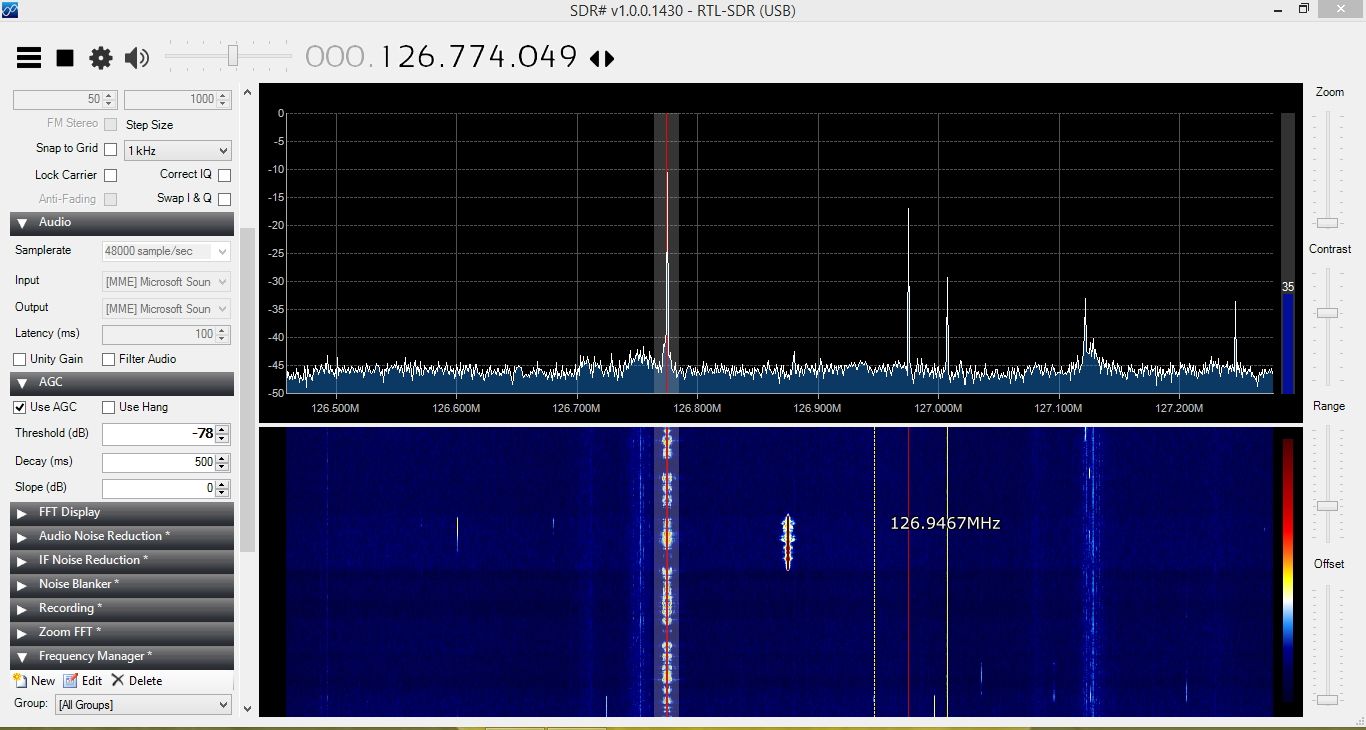
Task: Click the Edit bookmark button label
Action: tap(92, 681)
